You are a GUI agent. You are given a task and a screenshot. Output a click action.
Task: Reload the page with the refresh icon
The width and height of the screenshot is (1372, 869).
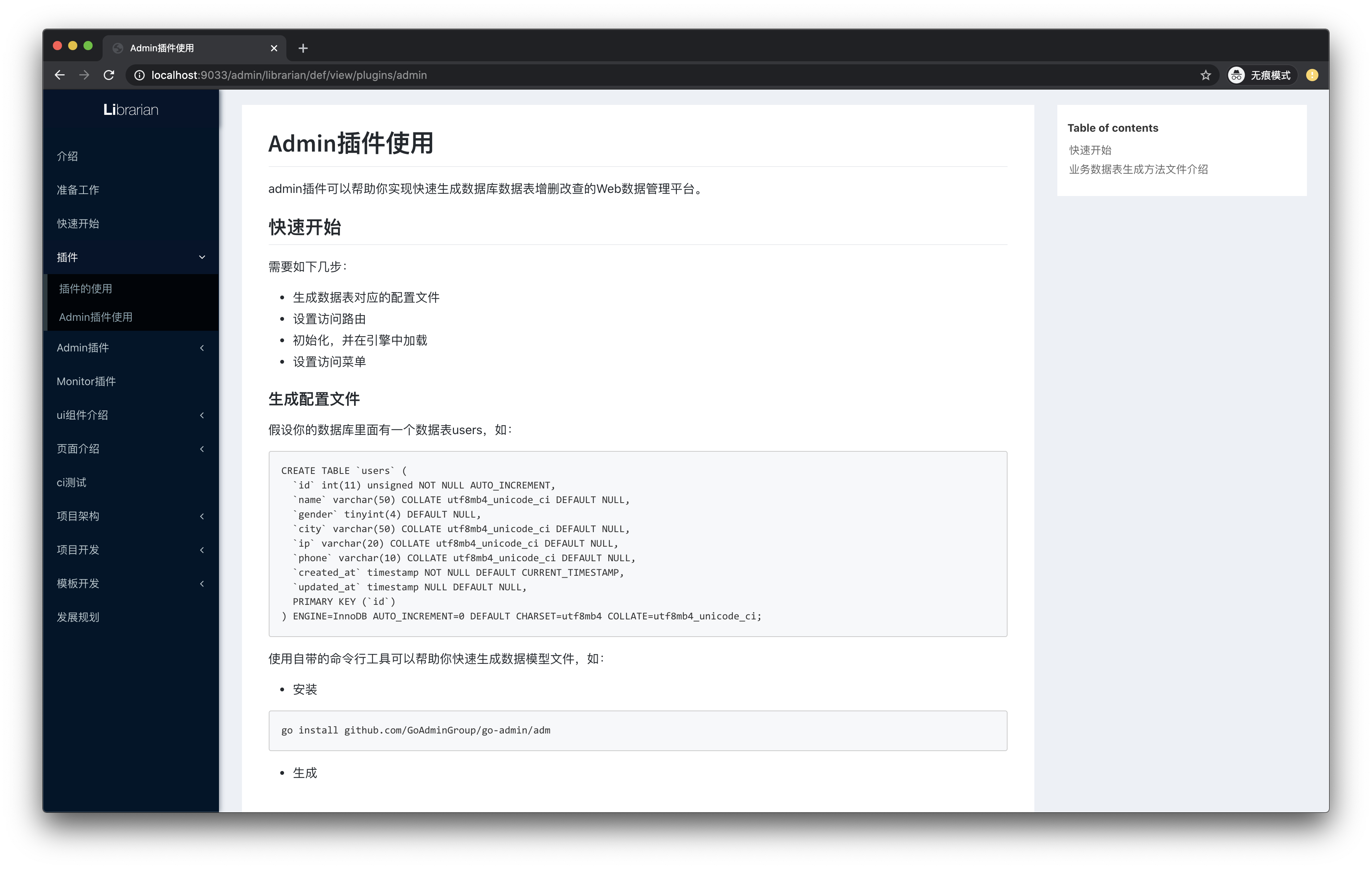coord(109,75)
